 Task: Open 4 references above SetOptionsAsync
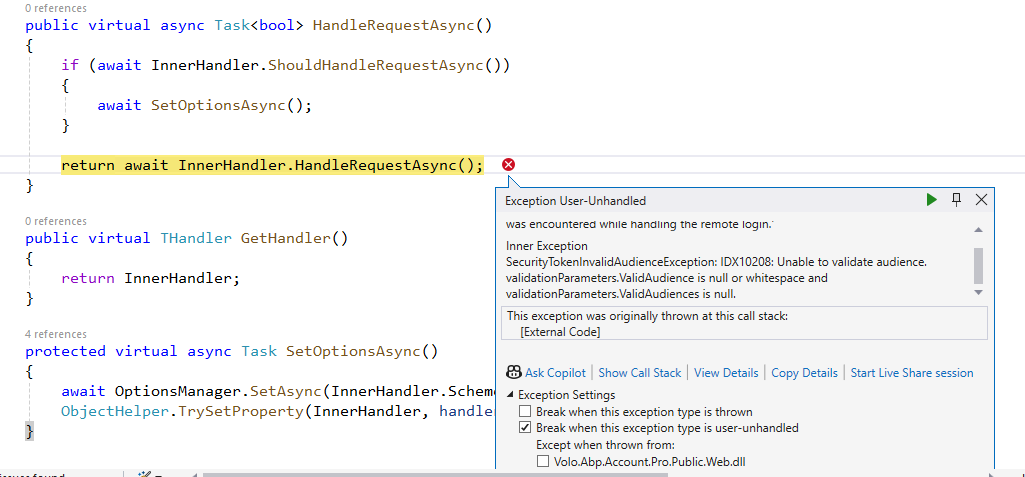pos(56,334)
